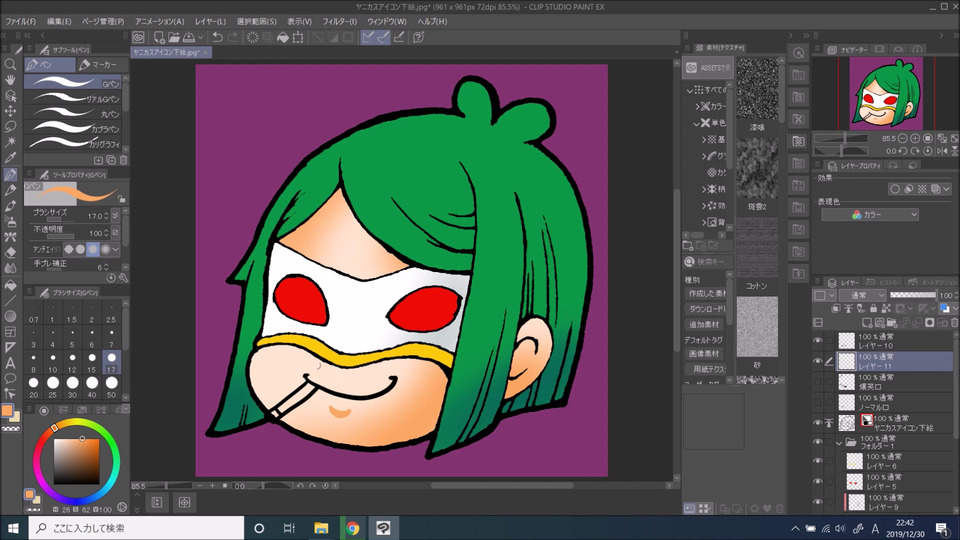Open the layer color dropdown beside the blue swatch

(954, 309)
